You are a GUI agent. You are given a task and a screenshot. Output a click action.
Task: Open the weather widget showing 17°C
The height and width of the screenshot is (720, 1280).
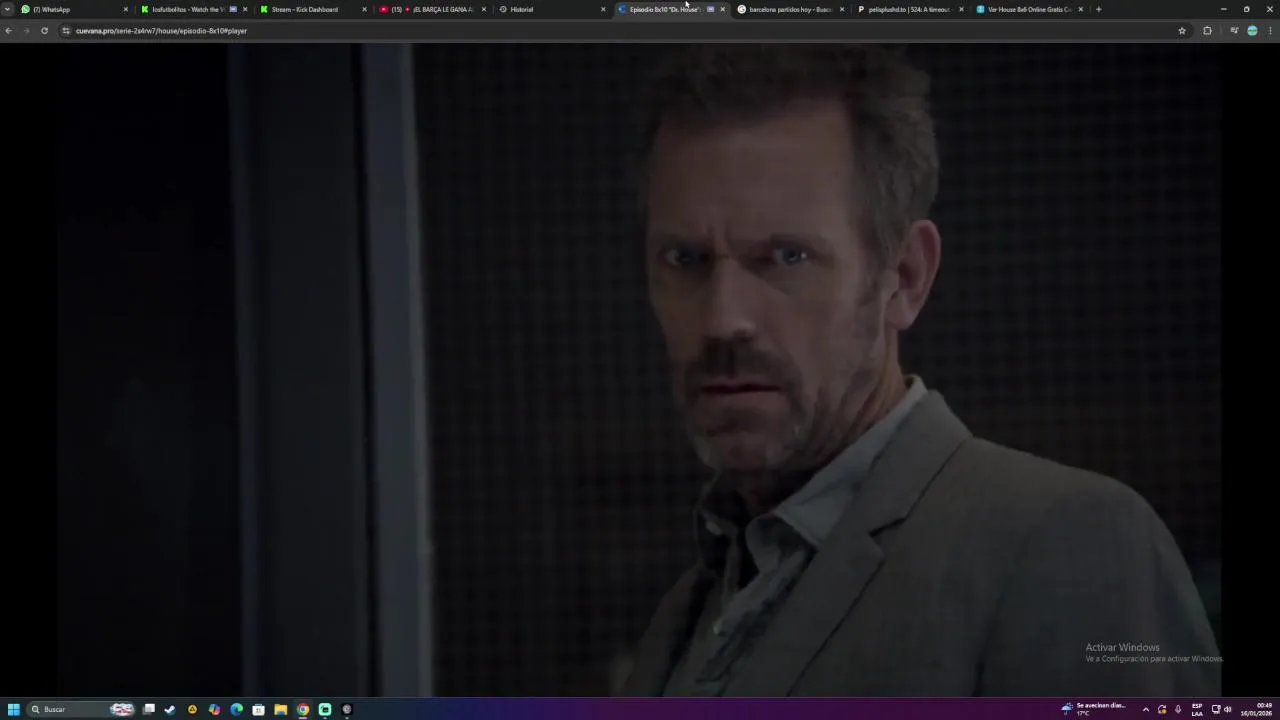point(1094,709)
